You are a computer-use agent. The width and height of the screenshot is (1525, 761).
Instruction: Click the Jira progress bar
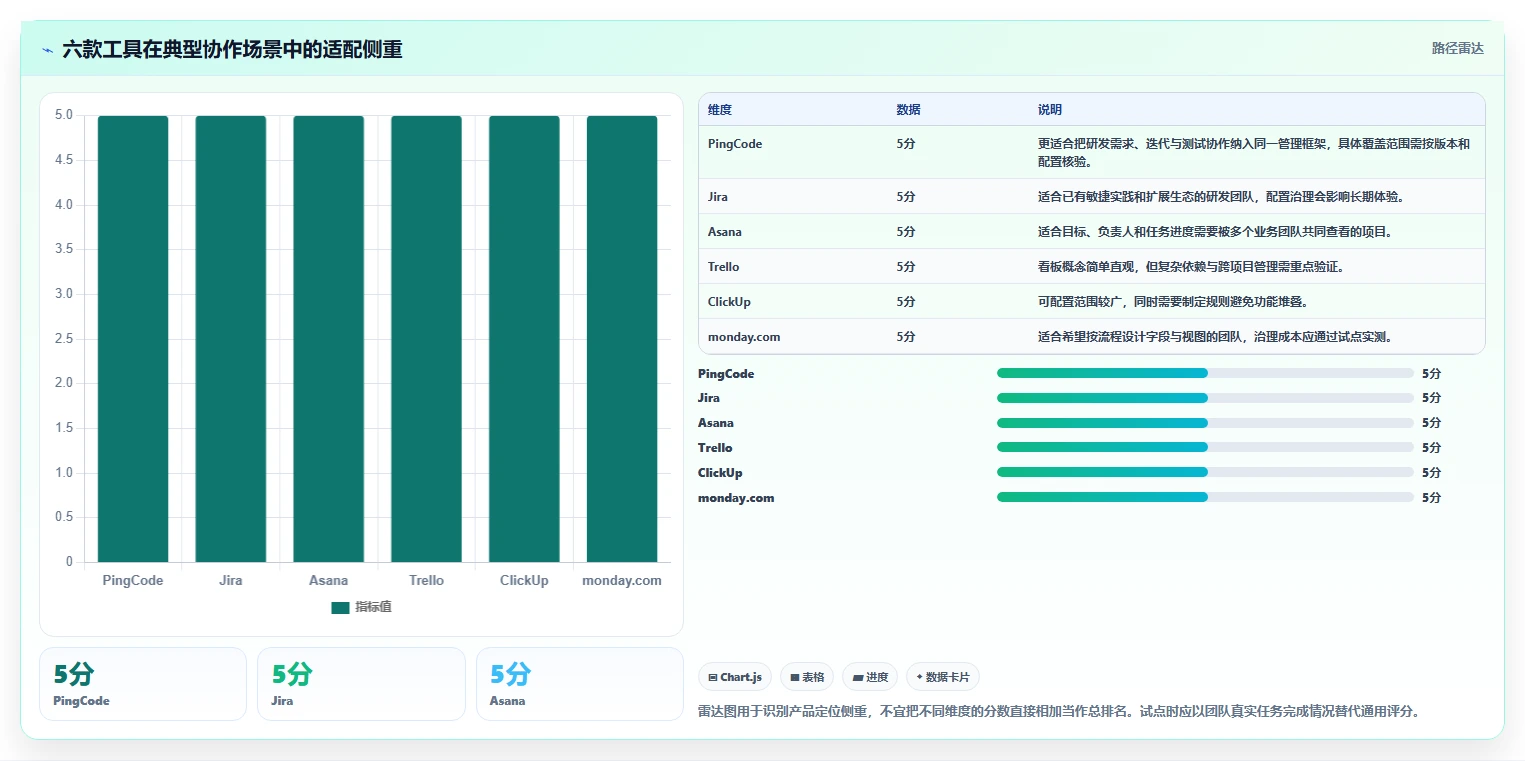pos(1205,398)
